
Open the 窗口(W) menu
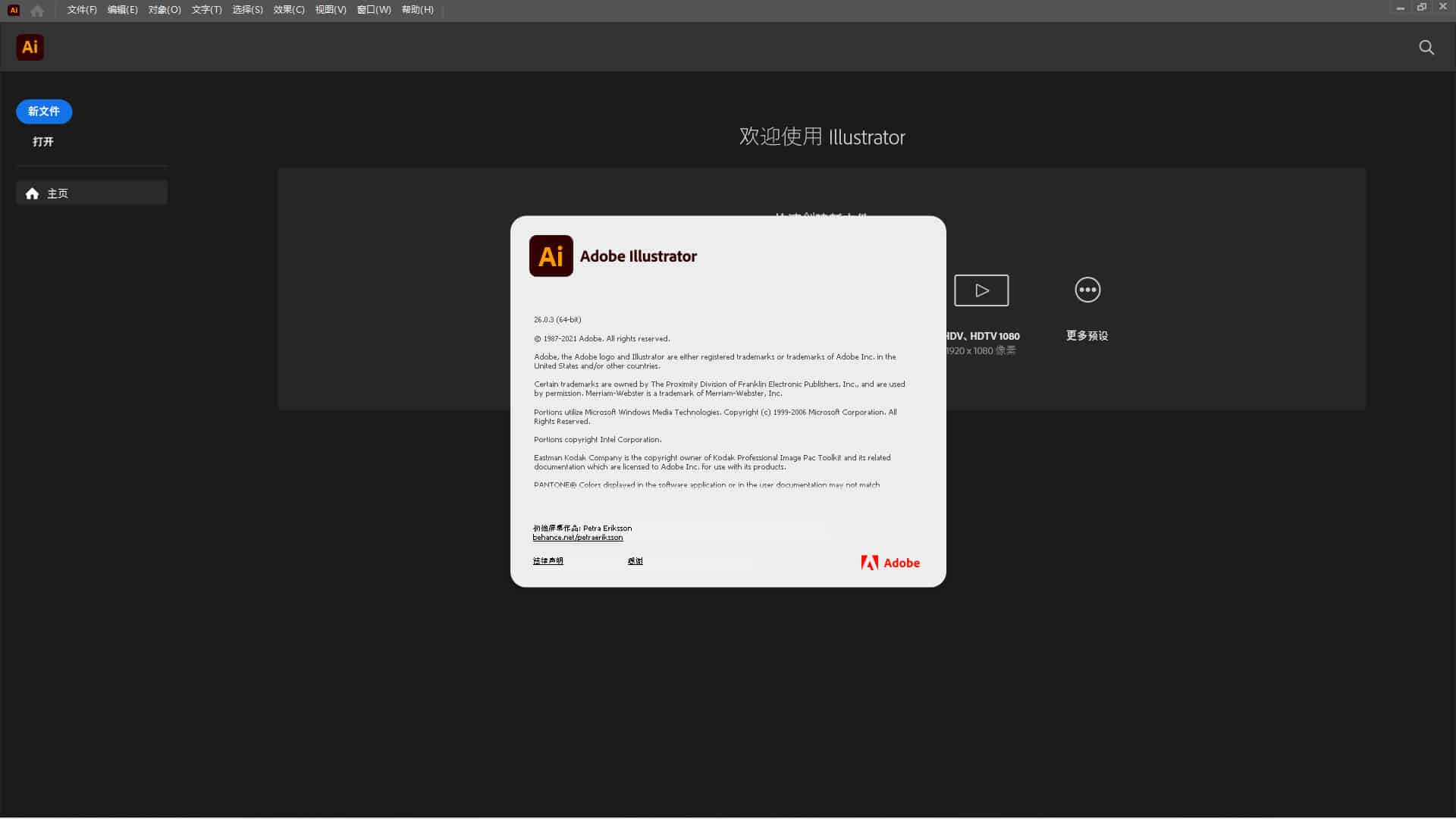tap(374, 10)
